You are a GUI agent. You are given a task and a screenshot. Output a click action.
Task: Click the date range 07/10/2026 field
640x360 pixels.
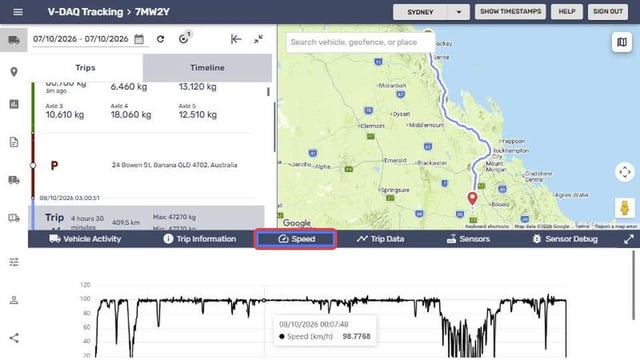click(81, 39)
